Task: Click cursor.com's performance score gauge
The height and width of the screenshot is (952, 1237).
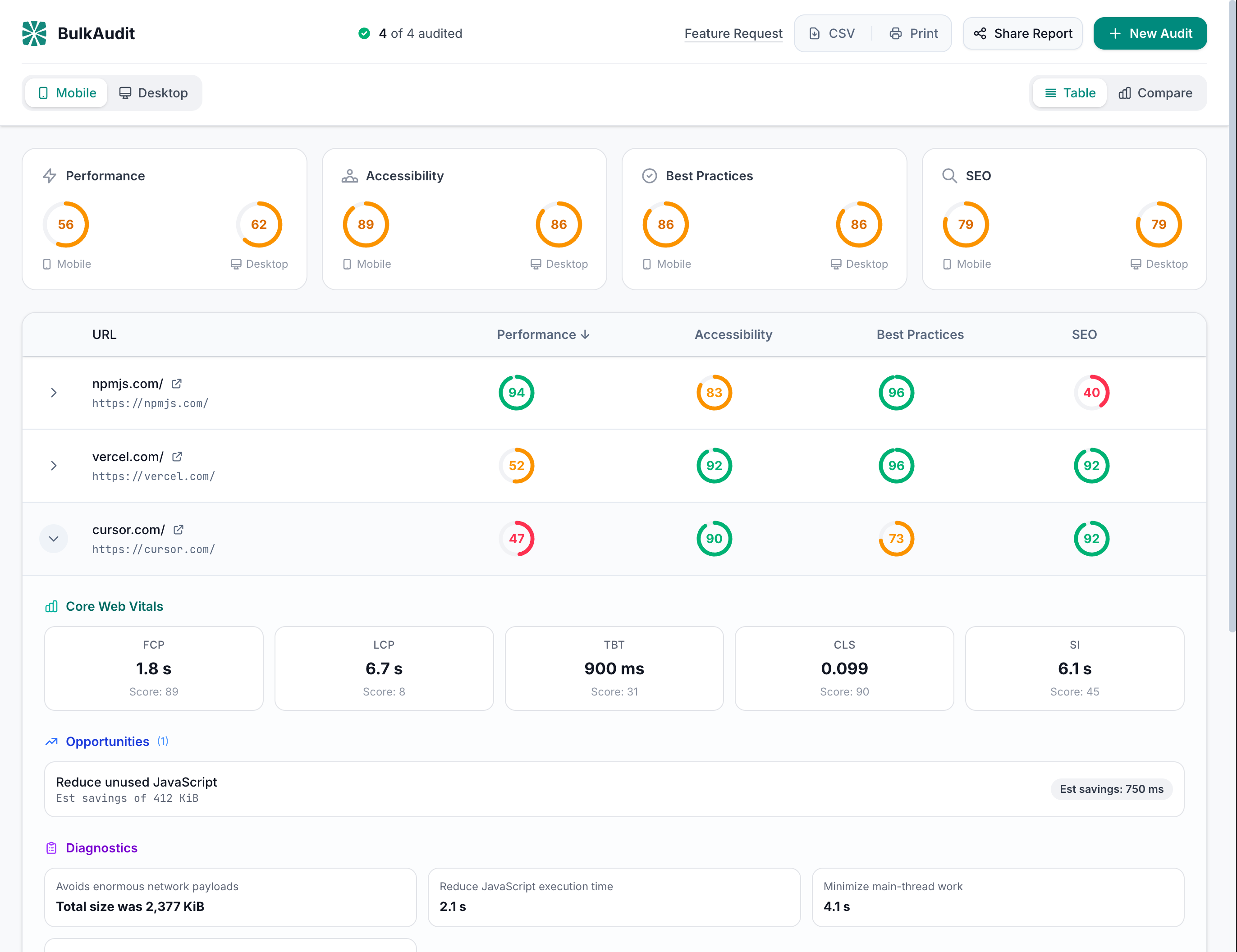Action: click(x=516, y=539)
